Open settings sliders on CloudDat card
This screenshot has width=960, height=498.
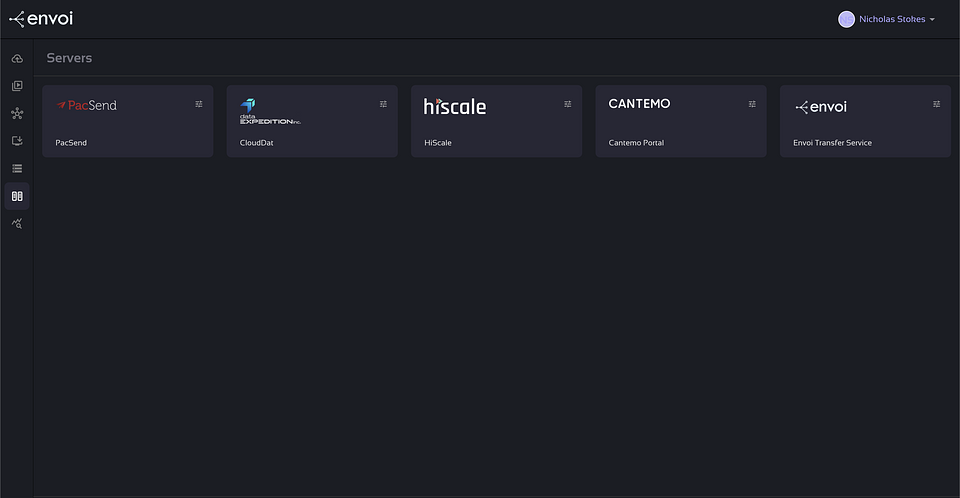point(383,104)
